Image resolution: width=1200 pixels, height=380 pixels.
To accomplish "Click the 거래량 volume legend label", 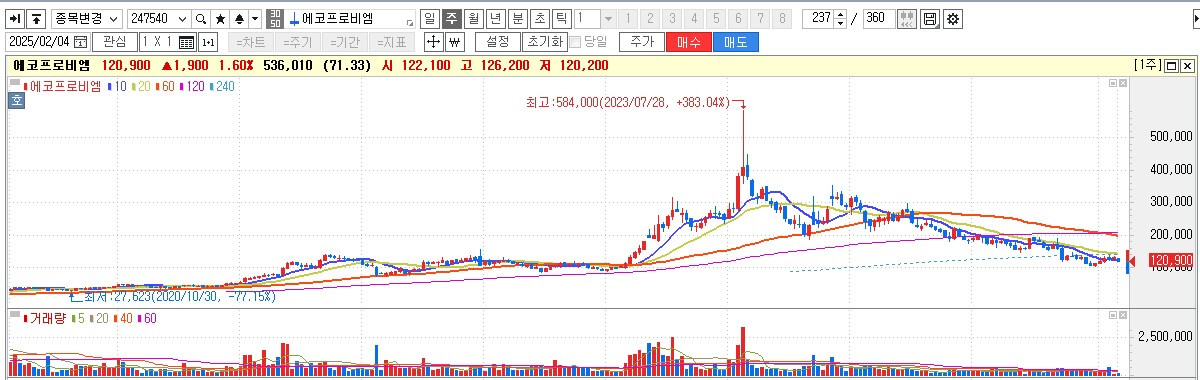I will coord(49,318).
